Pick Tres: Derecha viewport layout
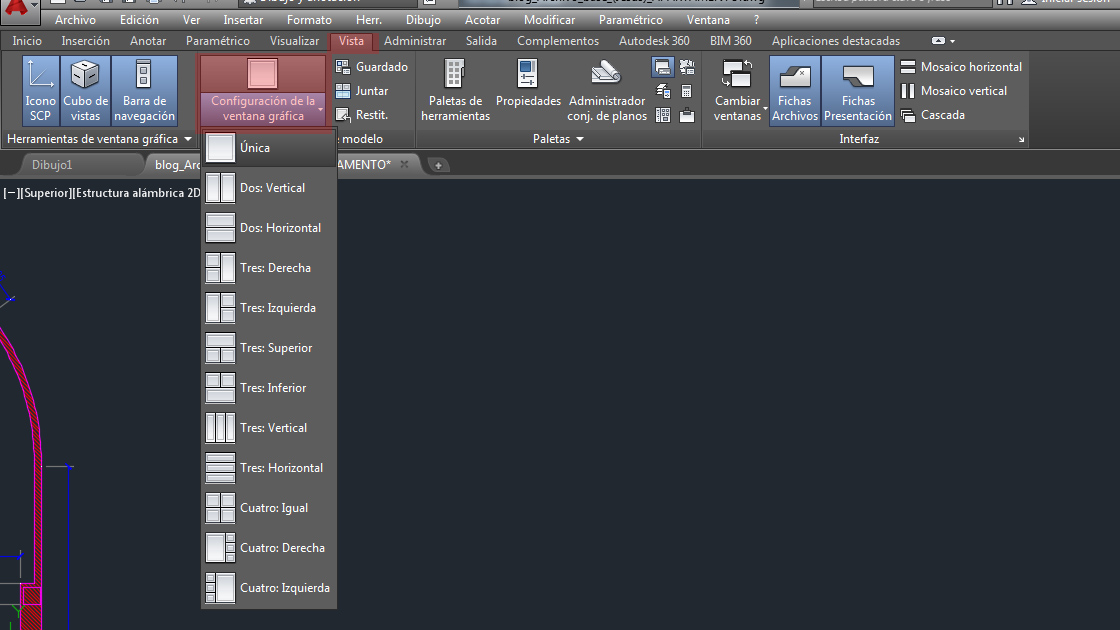Image resolution: width=1120 pixels, height=630 pixels. coord(269,268)
